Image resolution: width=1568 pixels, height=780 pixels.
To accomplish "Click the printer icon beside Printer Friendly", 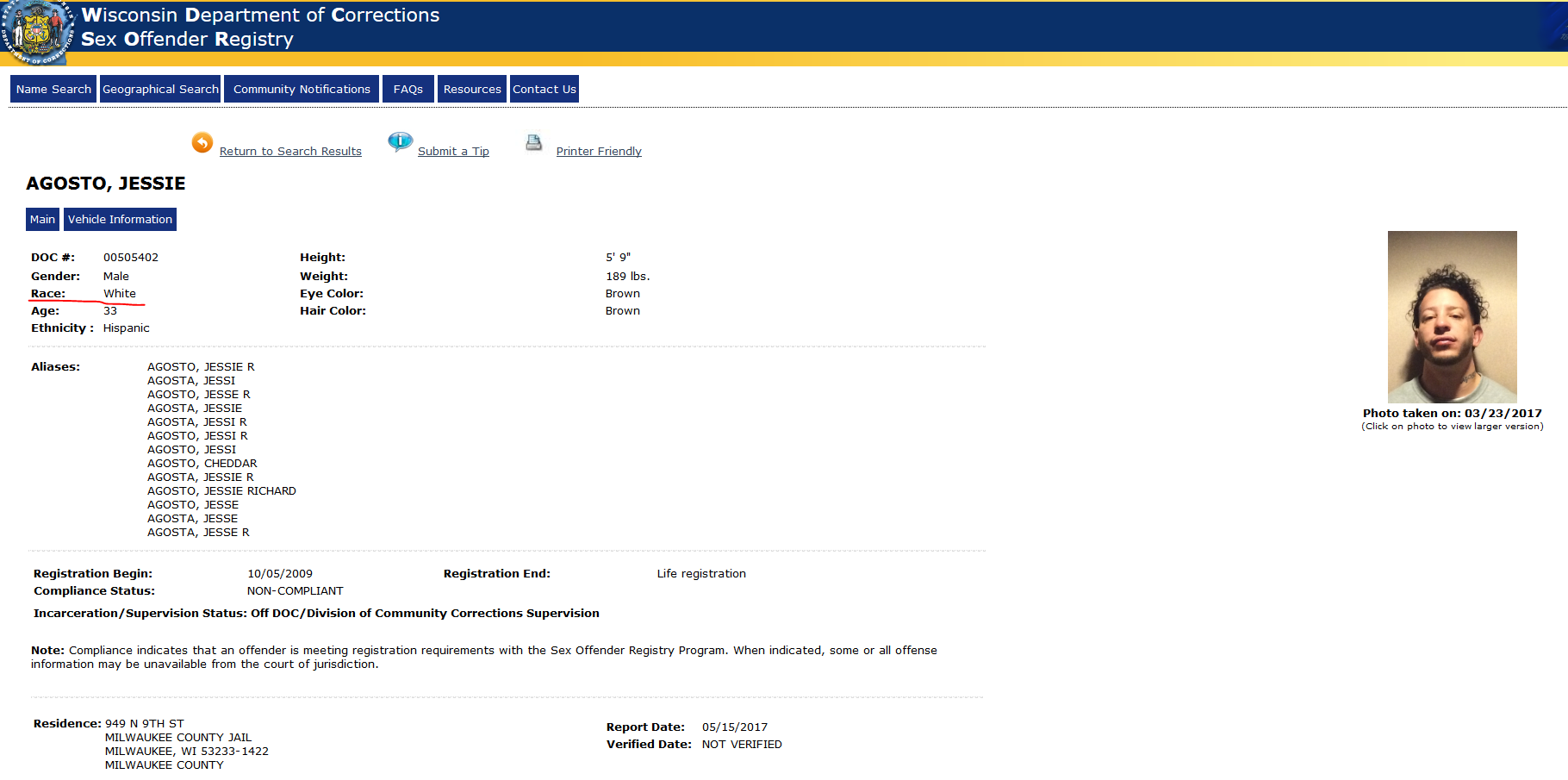I will click(534, 143).
